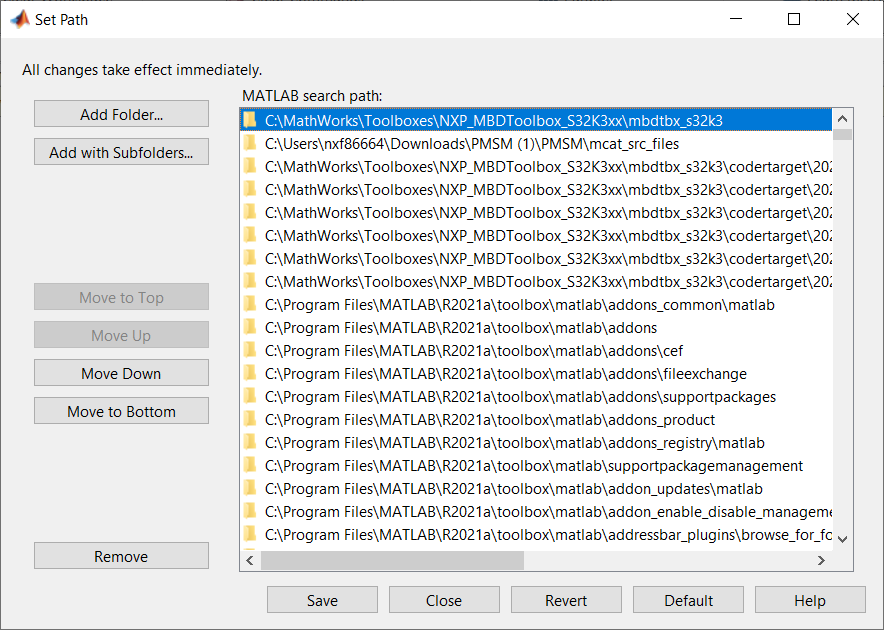Remove the selected search path entry
884x630 pixels.
[121, 556]
